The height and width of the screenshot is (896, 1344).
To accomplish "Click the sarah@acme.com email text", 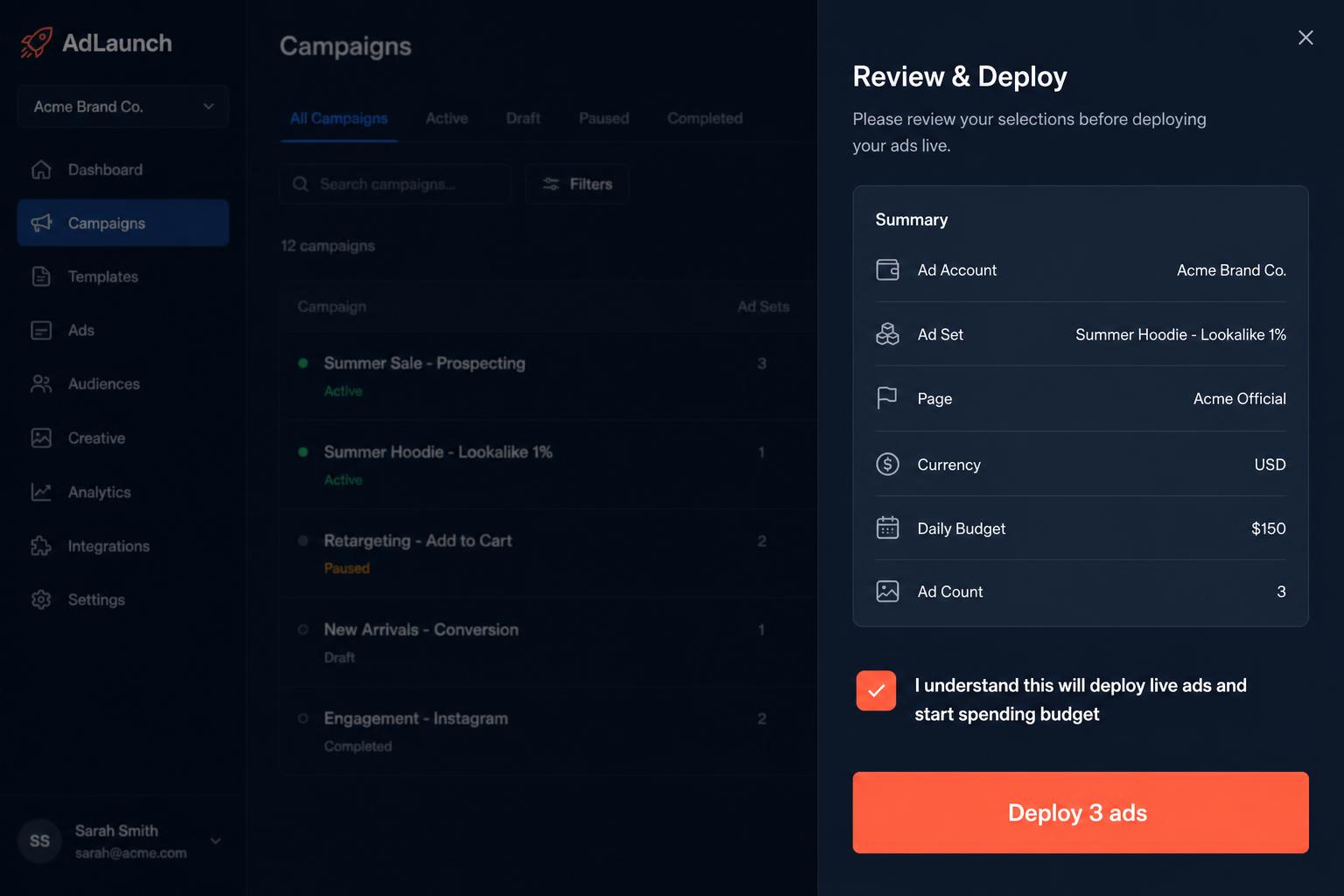I will pos(130,853).
